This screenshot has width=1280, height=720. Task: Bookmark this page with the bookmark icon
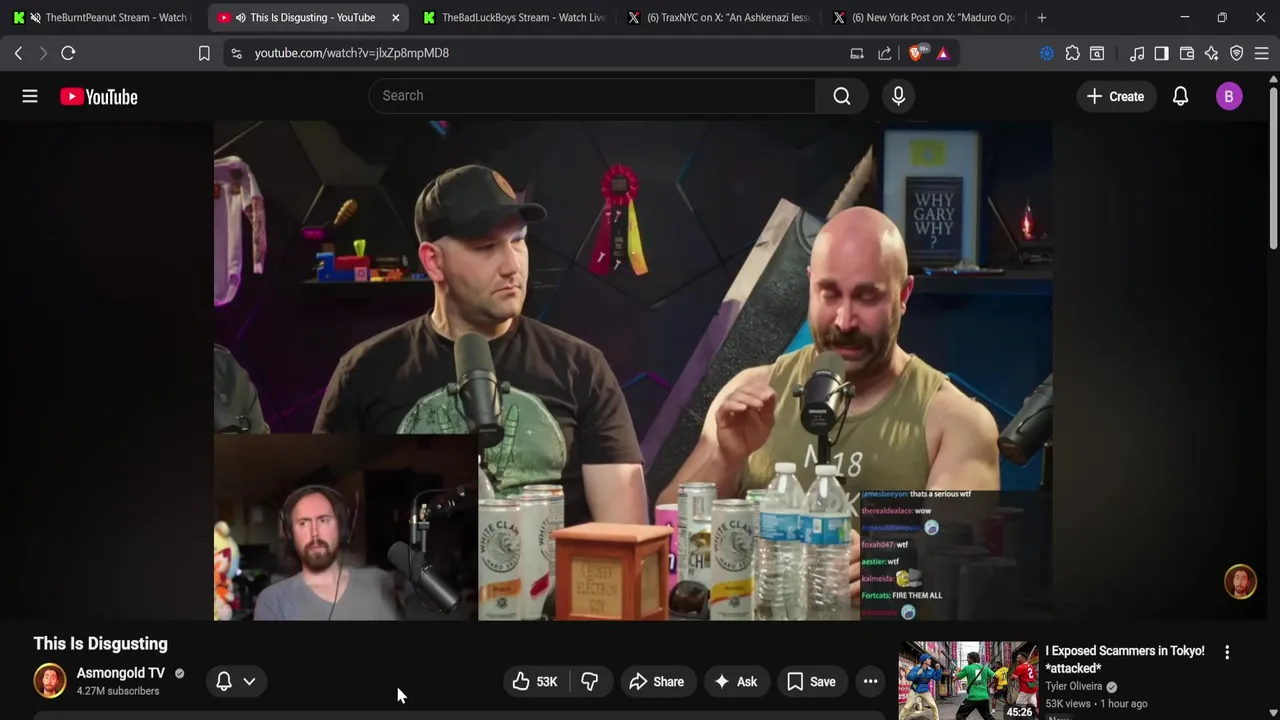click(x=204, y=53)
